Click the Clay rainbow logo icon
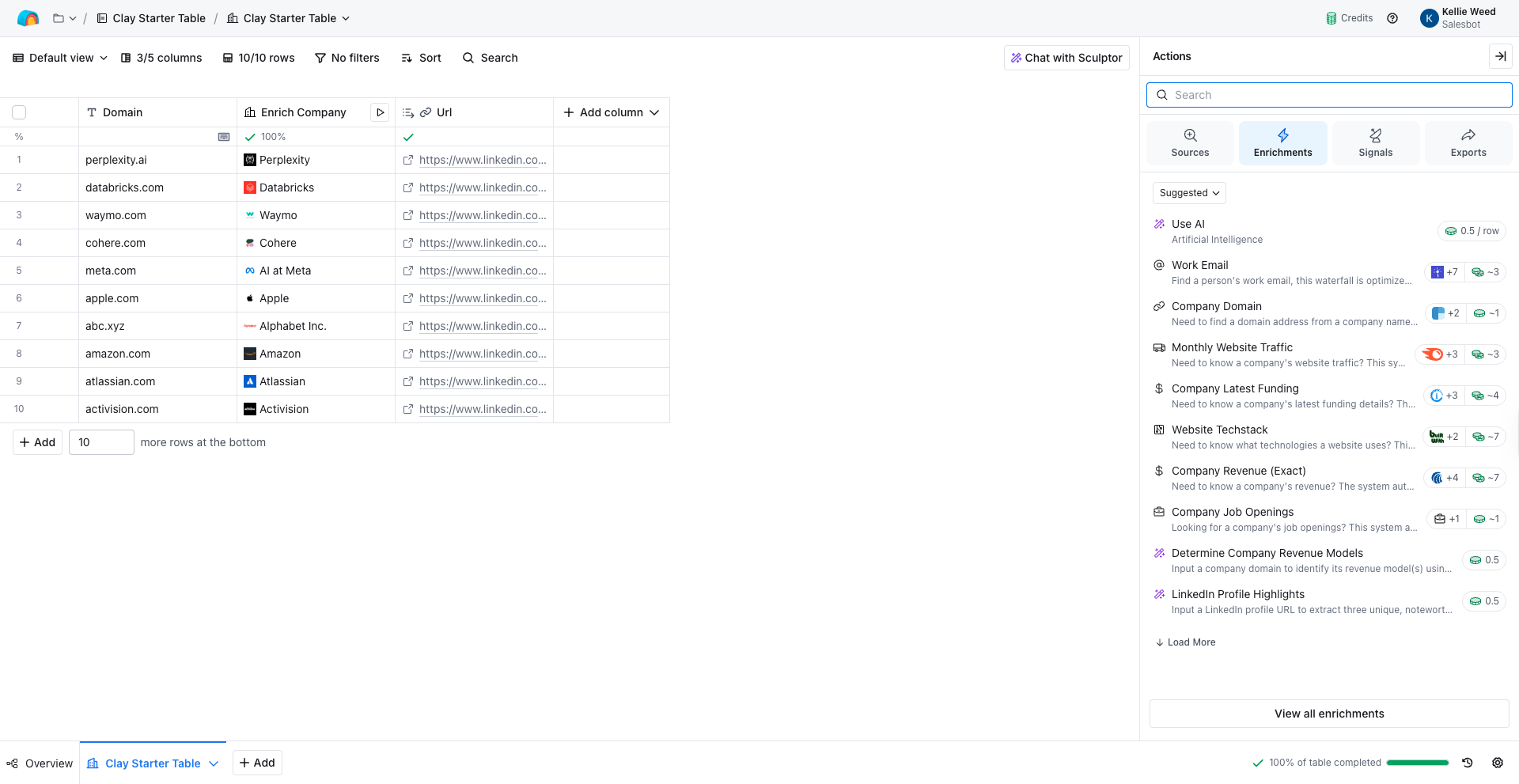This screenshot has width=1519, height=784. (x=28, y=18)
